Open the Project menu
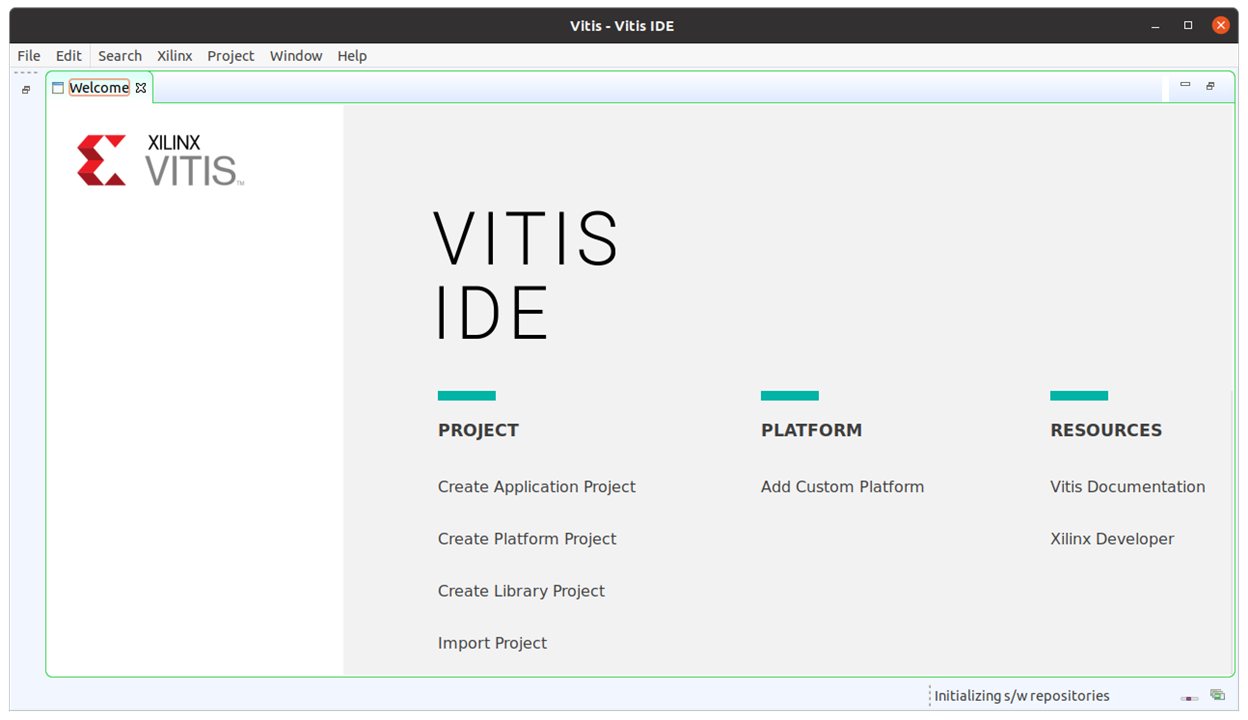Screen dimensions: 1248x720 point(231,56)
